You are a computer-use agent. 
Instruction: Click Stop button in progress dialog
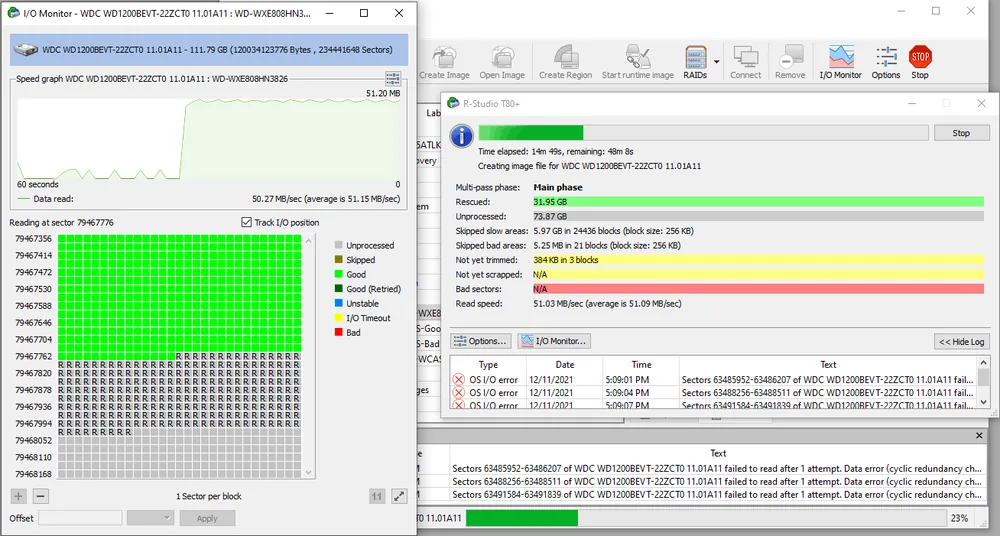tap(961, 133)
